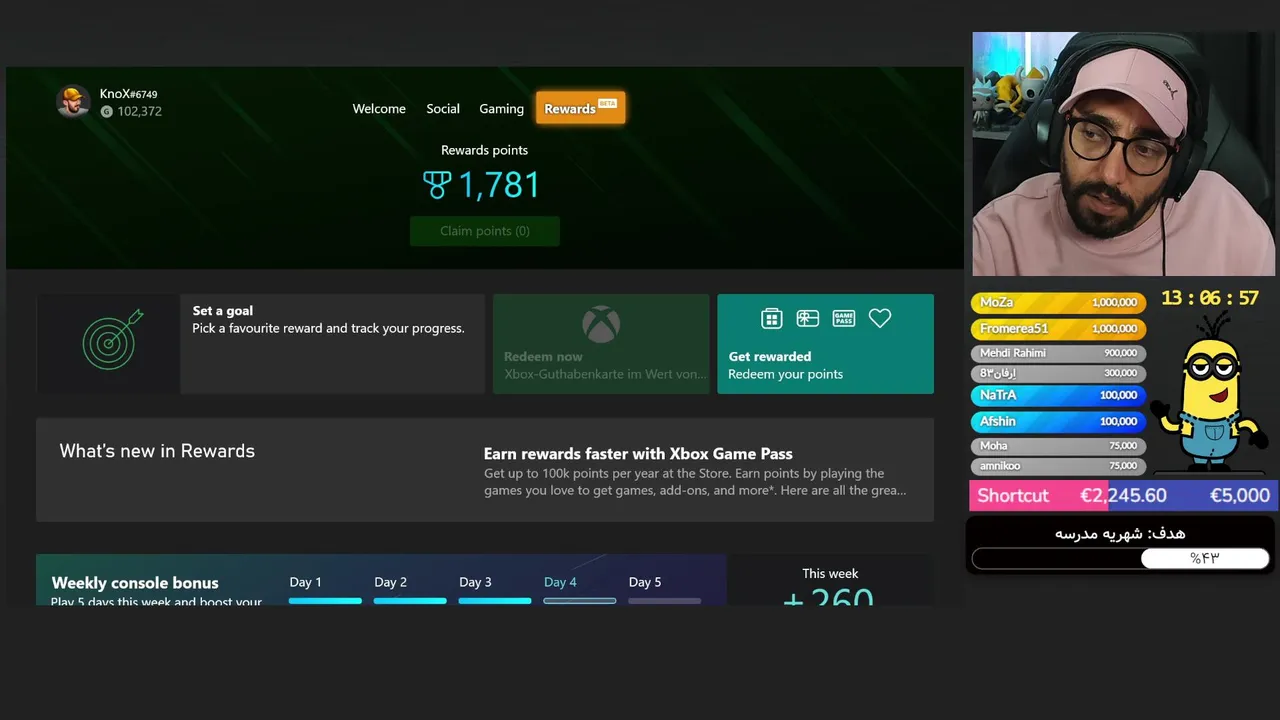Click the Mehdi Rahimi donor row
Screen dimensions: 1280x720
(x=1058, y=353)
